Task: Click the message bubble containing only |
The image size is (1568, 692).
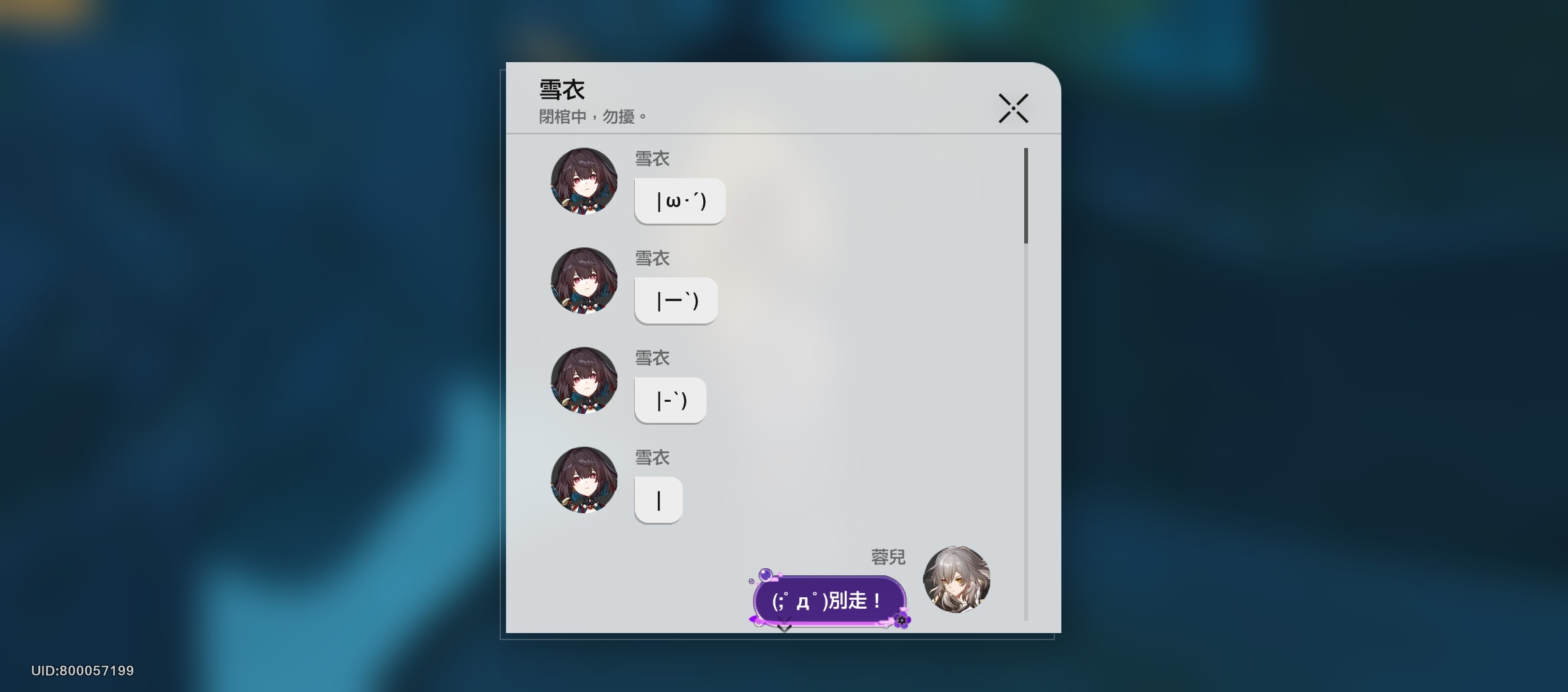Action: click(658, 500)
